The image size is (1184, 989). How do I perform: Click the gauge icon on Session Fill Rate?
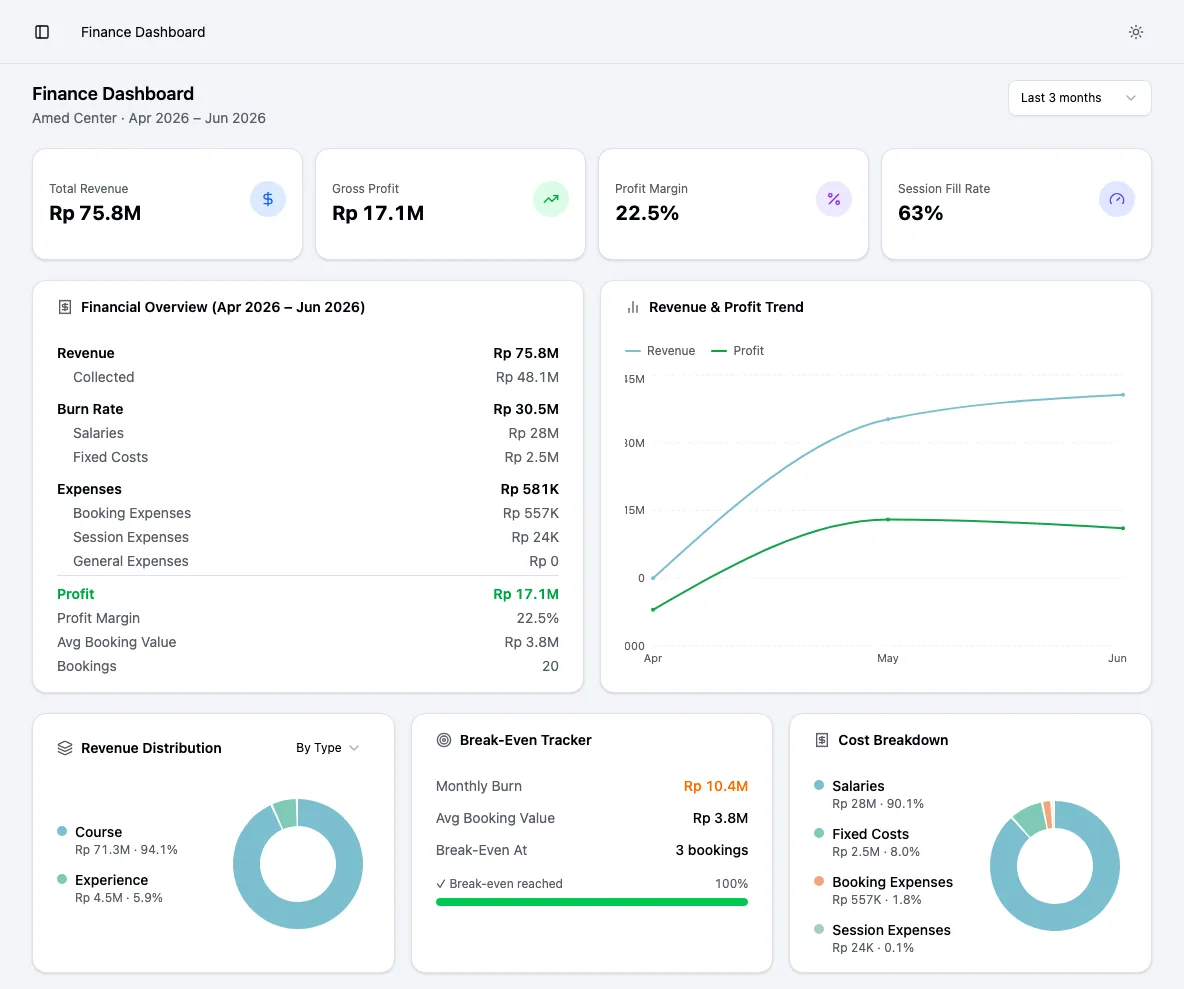pyautogui.click(x=1117, y=199)
